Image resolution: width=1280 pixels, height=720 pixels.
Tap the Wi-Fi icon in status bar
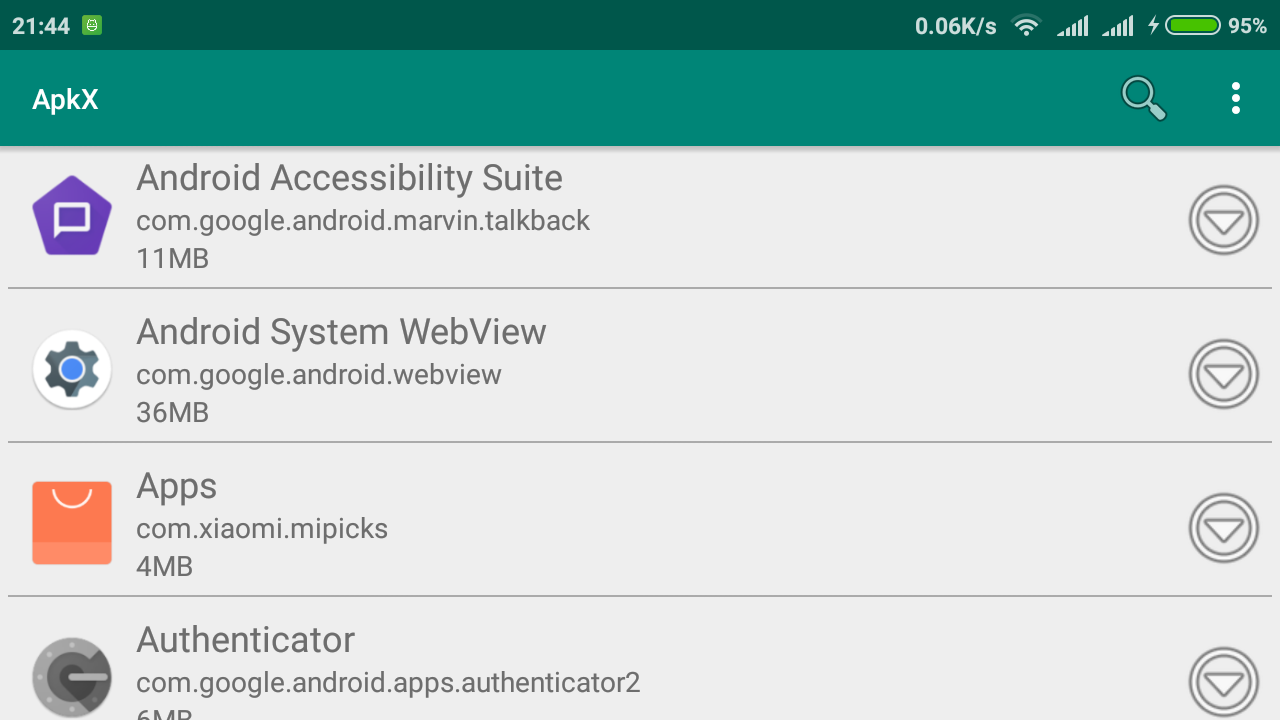[x=1026, y=26]
